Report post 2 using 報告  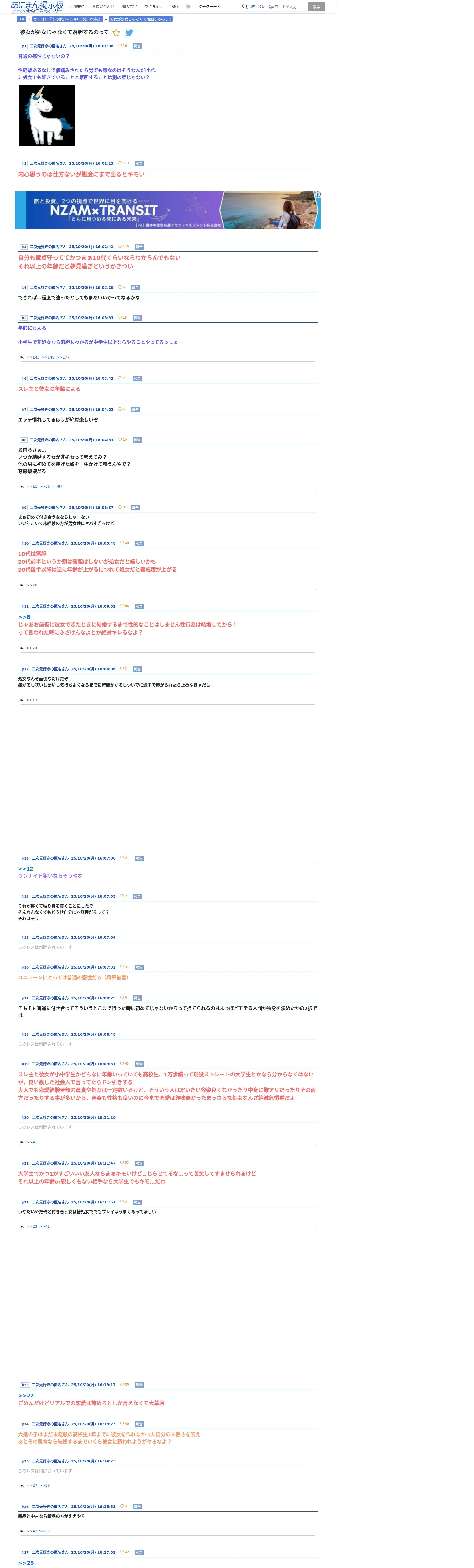(139, 163)
